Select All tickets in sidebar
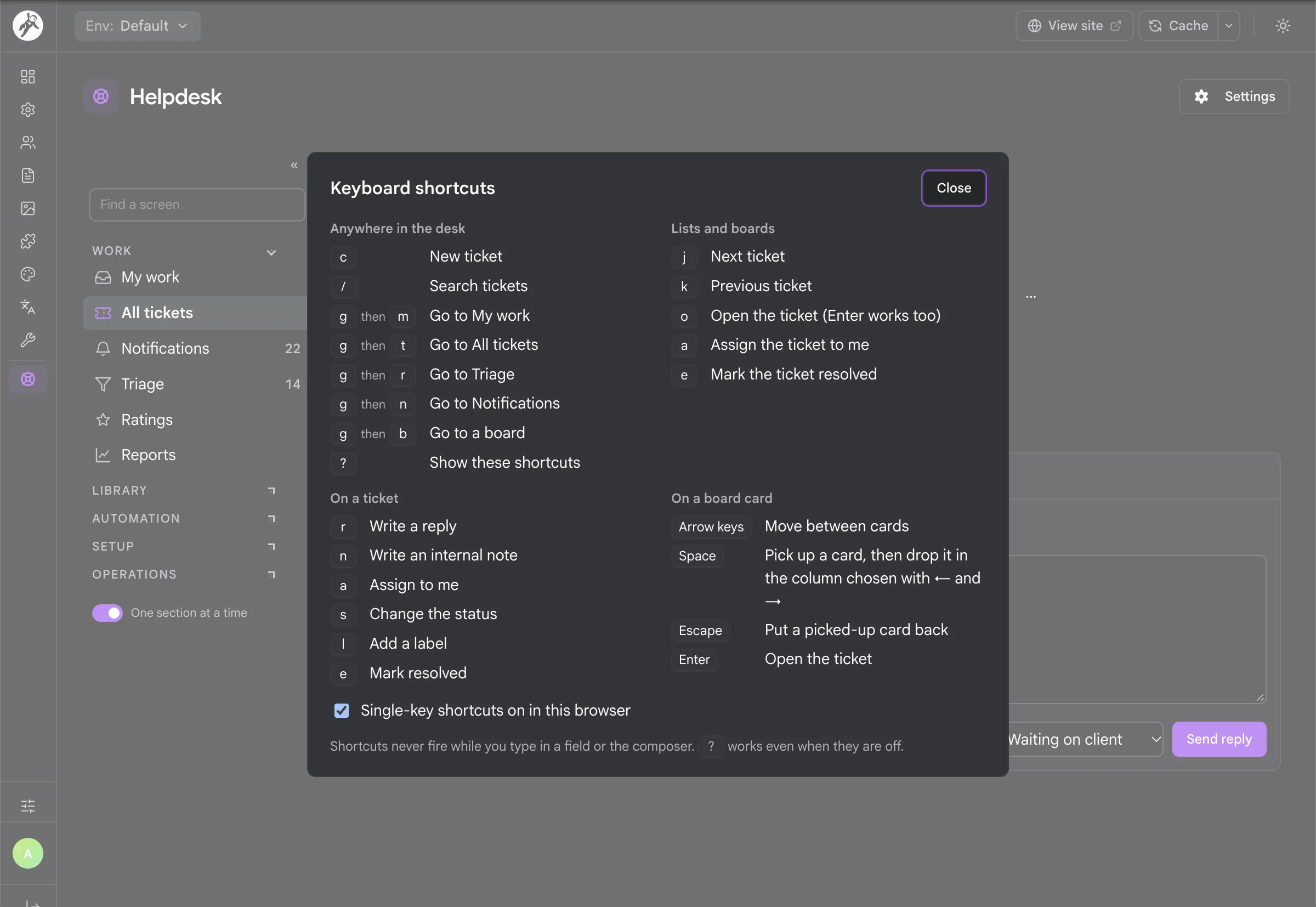The height and width of the screenshot is (907, 1316). tap(195, 313)
